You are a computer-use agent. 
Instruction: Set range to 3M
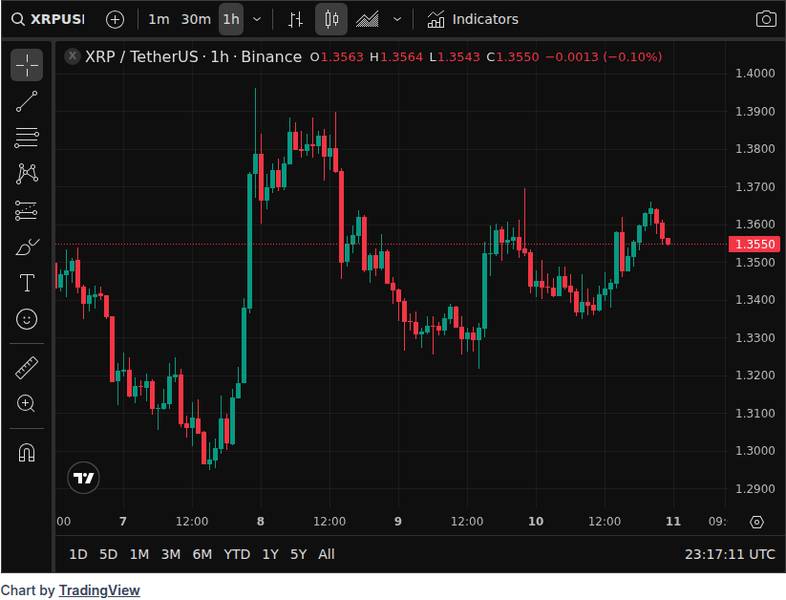point(170,554)
